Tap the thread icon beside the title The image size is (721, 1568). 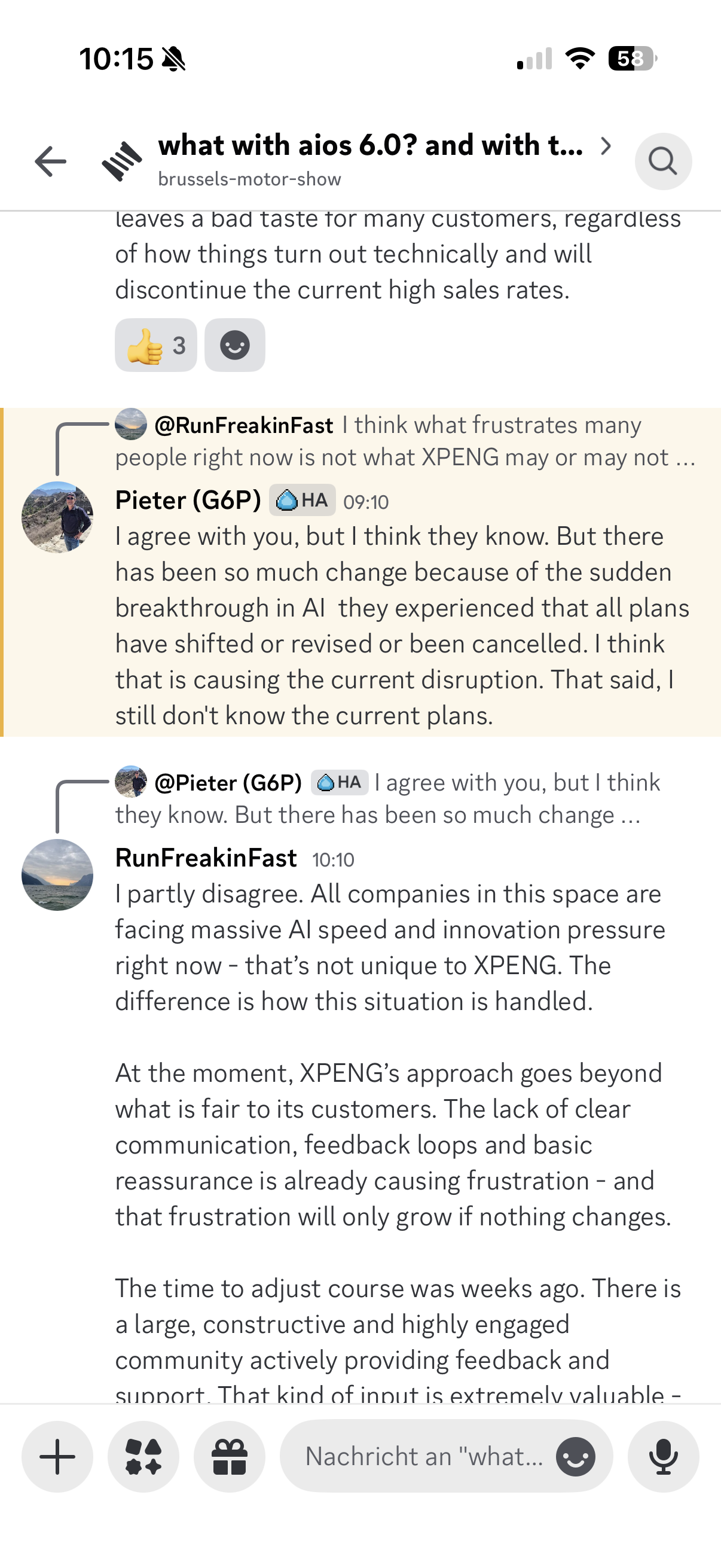click(122, 161)
